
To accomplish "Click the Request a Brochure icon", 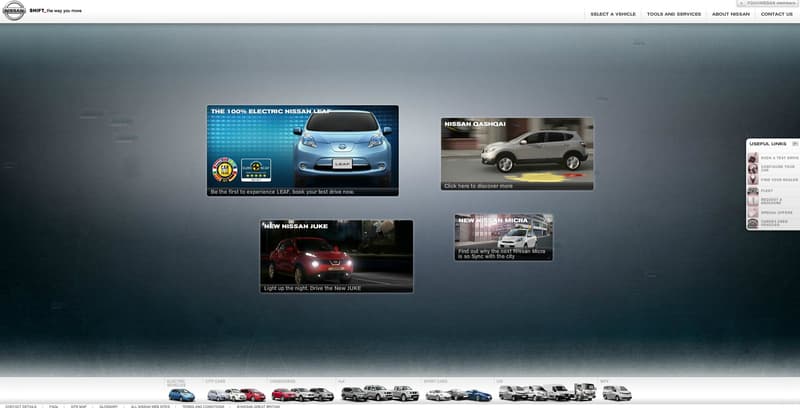I will (x=753, y=201).
